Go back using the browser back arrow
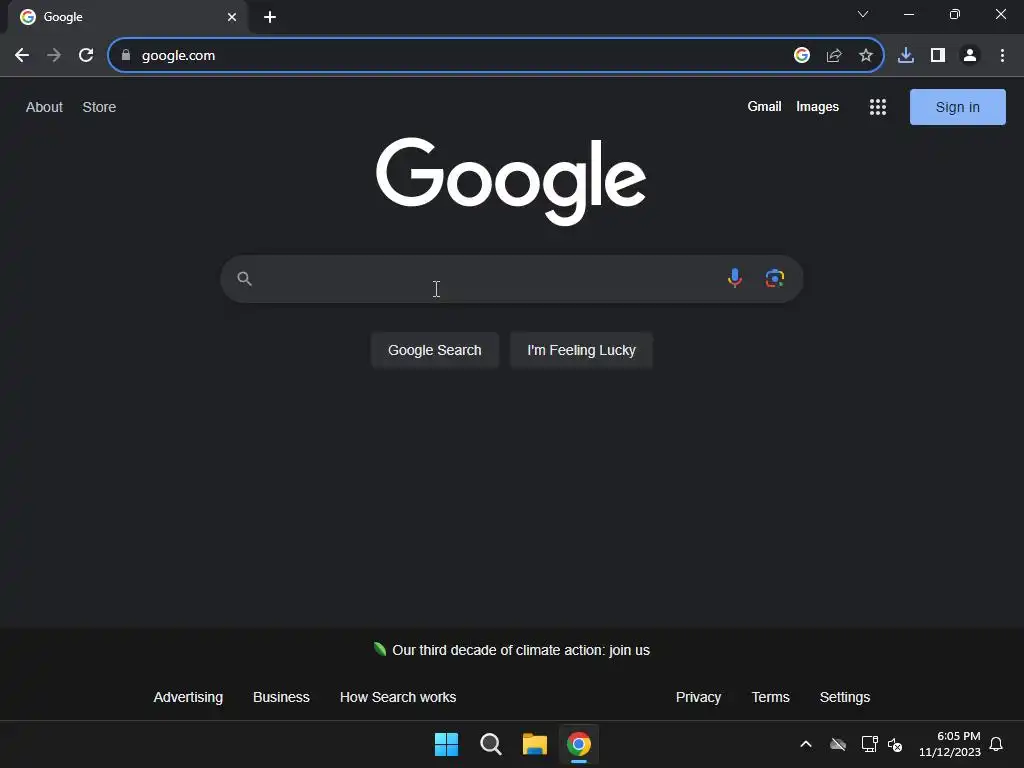This screenshot has height=768, width=1024. pyautogui.click(x=22, y=56)
